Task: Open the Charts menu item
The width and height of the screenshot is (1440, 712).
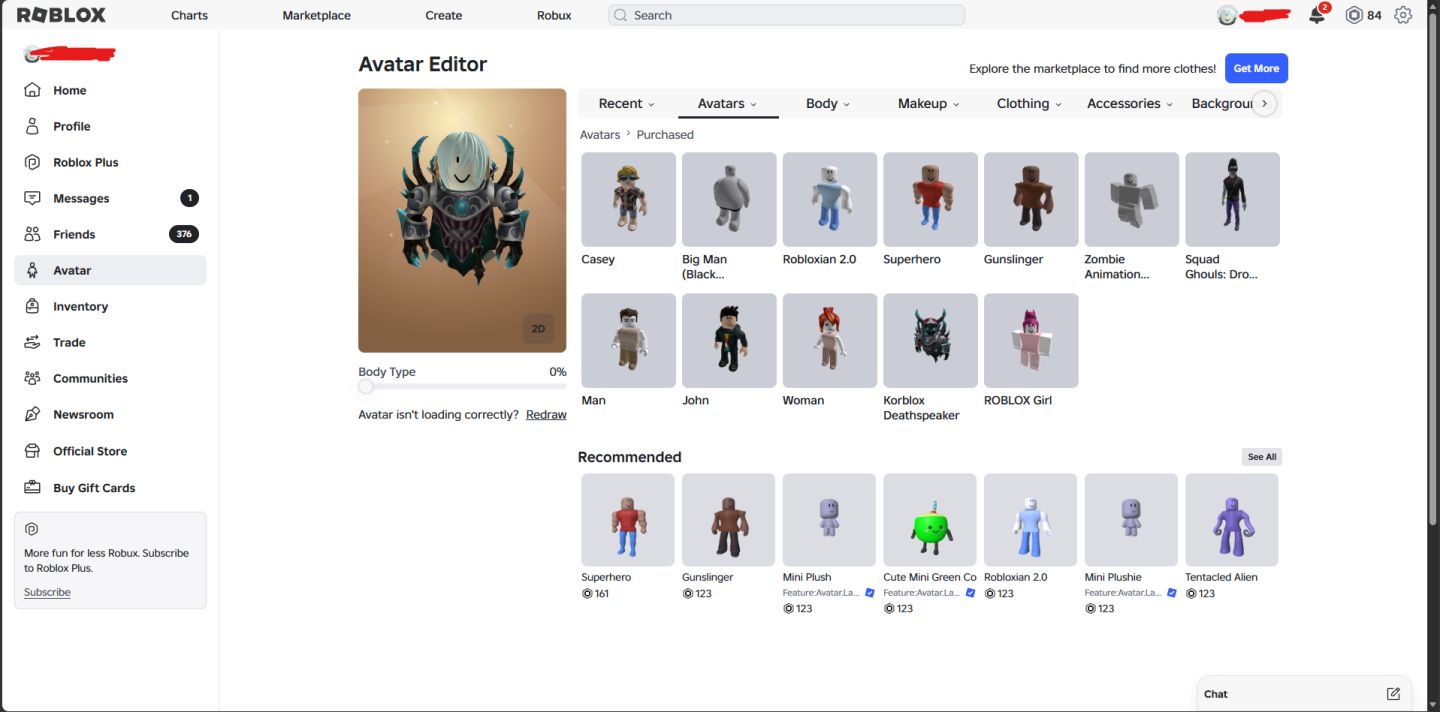Action: click(189, 15)
